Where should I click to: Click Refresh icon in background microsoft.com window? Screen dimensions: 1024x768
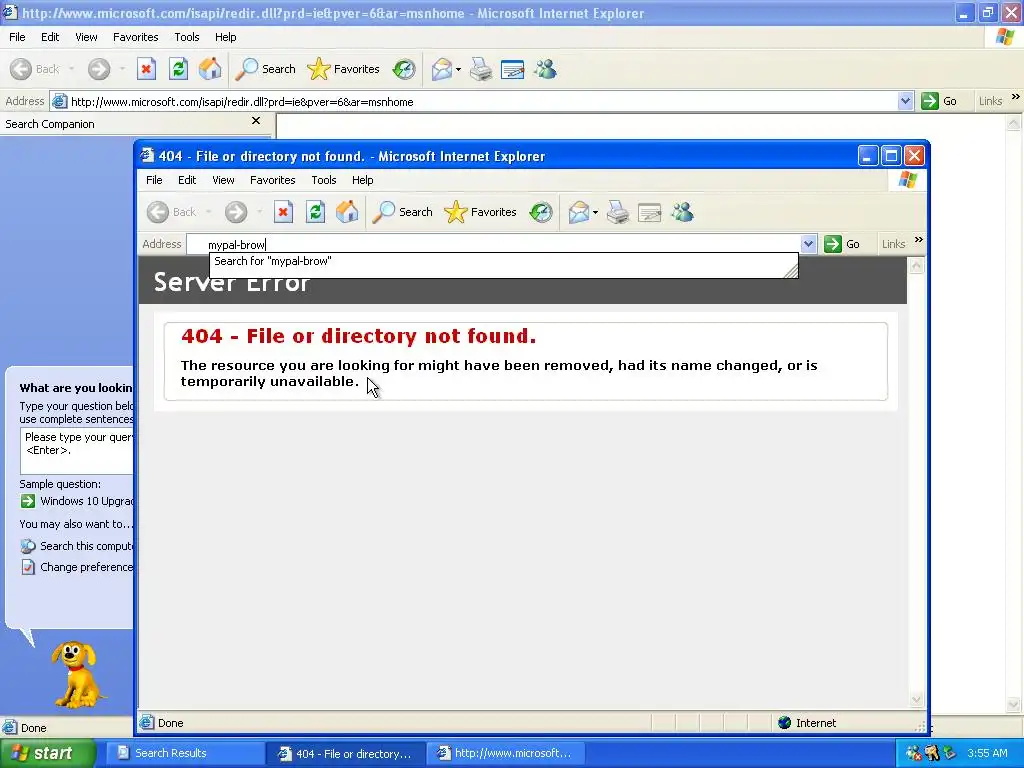pyautogui.click(x=178, y=69)
